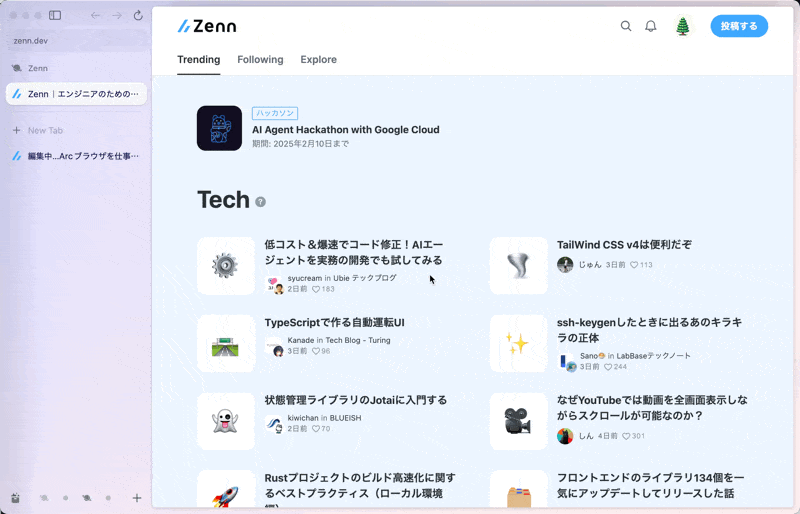Click the zenn.dev address field

coord(76,41)
